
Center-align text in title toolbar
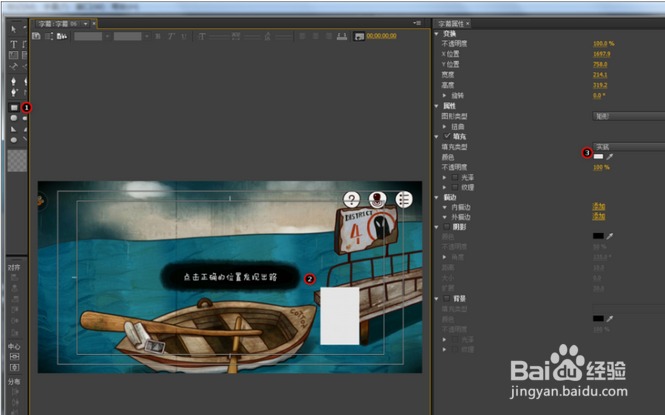pos(316,36)
